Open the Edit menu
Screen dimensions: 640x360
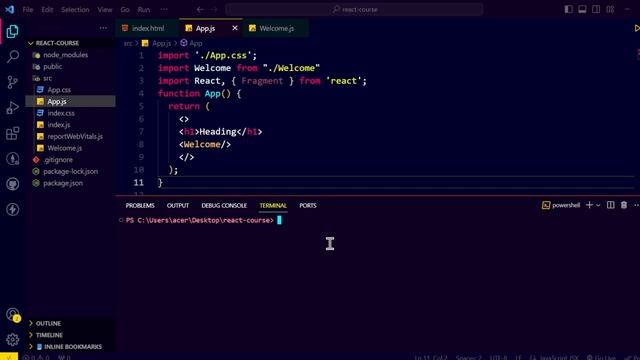tap(47, 9)
